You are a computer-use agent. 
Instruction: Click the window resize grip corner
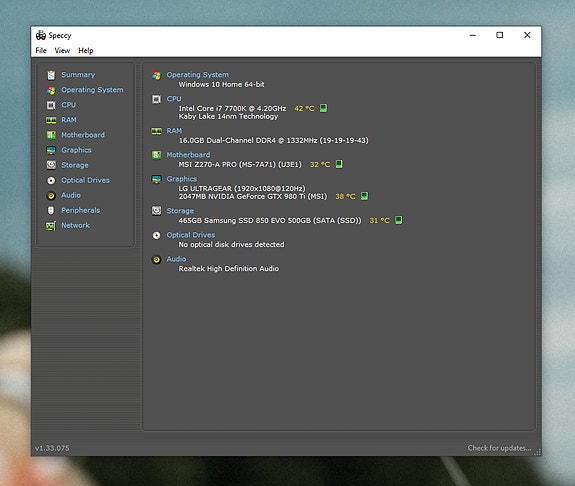click(538, 452)
